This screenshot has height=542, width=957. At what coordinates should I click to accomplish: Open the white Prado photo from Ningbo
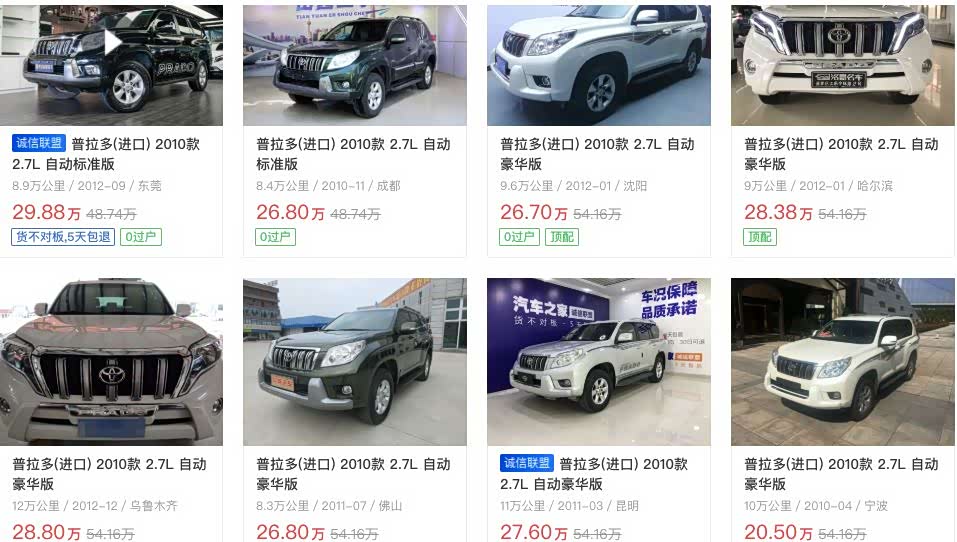(x=843, y=362)
